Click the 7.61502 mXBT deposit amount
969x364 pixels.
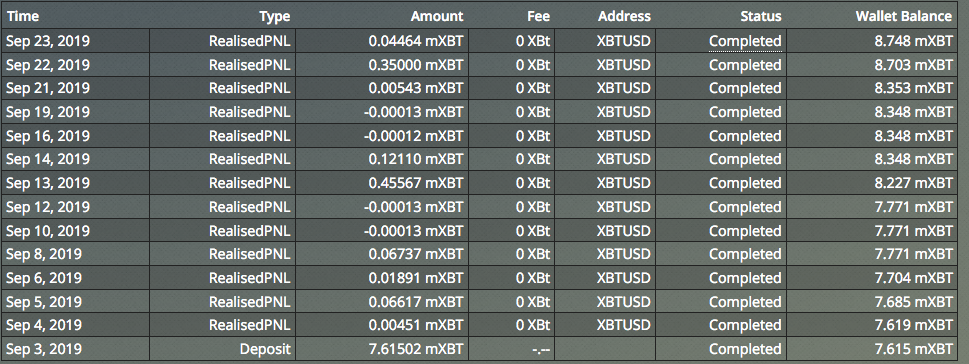pos(416,349)
